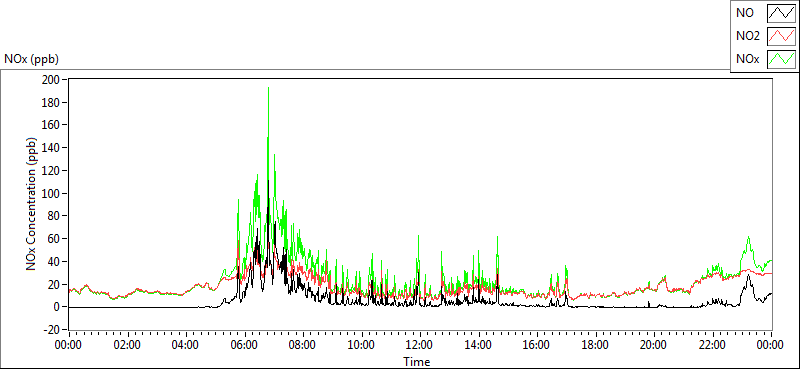
Task: Click the 20:00 time axis label
Action: [x=654, y=344]
